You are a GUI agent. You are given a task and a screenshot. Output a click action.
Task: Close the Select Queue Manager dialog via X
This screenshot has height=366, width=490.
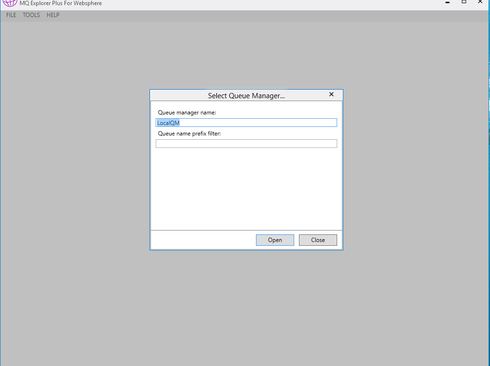331,94
